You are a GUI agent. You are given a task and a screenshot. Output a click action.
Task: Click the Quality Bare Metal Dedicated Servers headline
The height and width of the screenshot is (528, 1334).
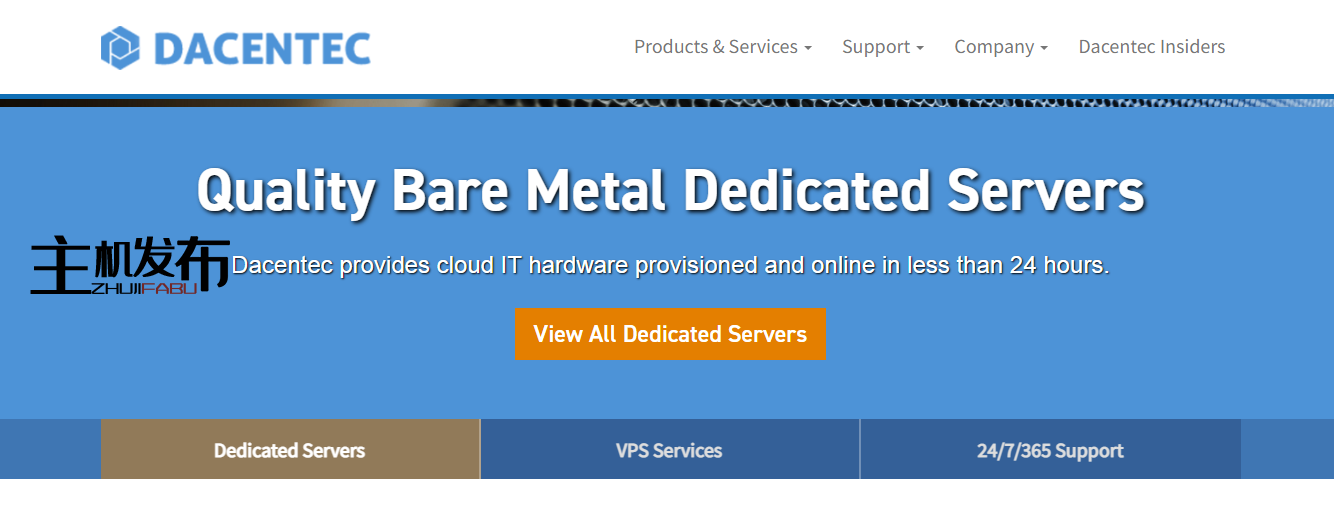(x=670, y=189)
